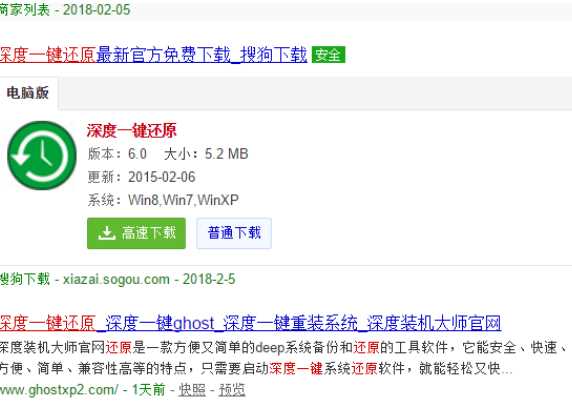Click the 版本: 6.0 version text
The image size is (572, 408).
[x=117, y=154]
